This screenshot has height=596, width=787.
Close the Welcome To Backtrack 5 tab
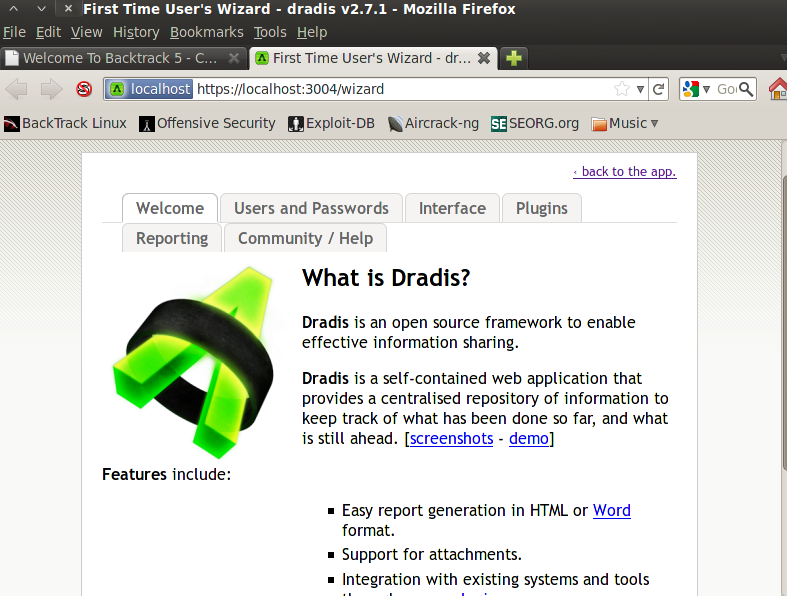234,58
